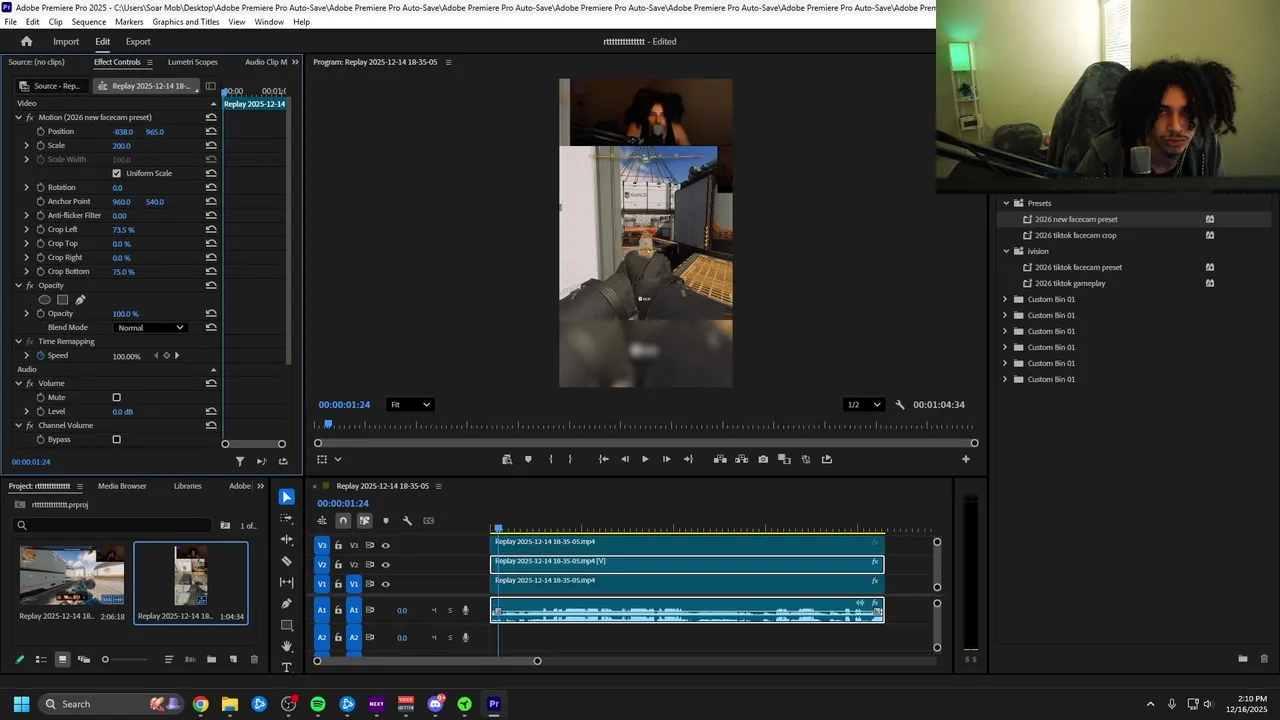
Task: Select the Pen tool in tools panel
Action: click(x=287, y=604)
